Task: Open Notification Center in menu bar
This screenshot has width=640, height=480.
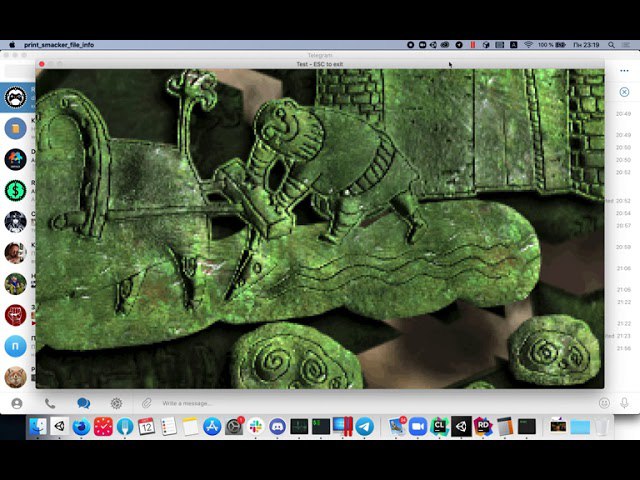Action: tap(626, 45)
